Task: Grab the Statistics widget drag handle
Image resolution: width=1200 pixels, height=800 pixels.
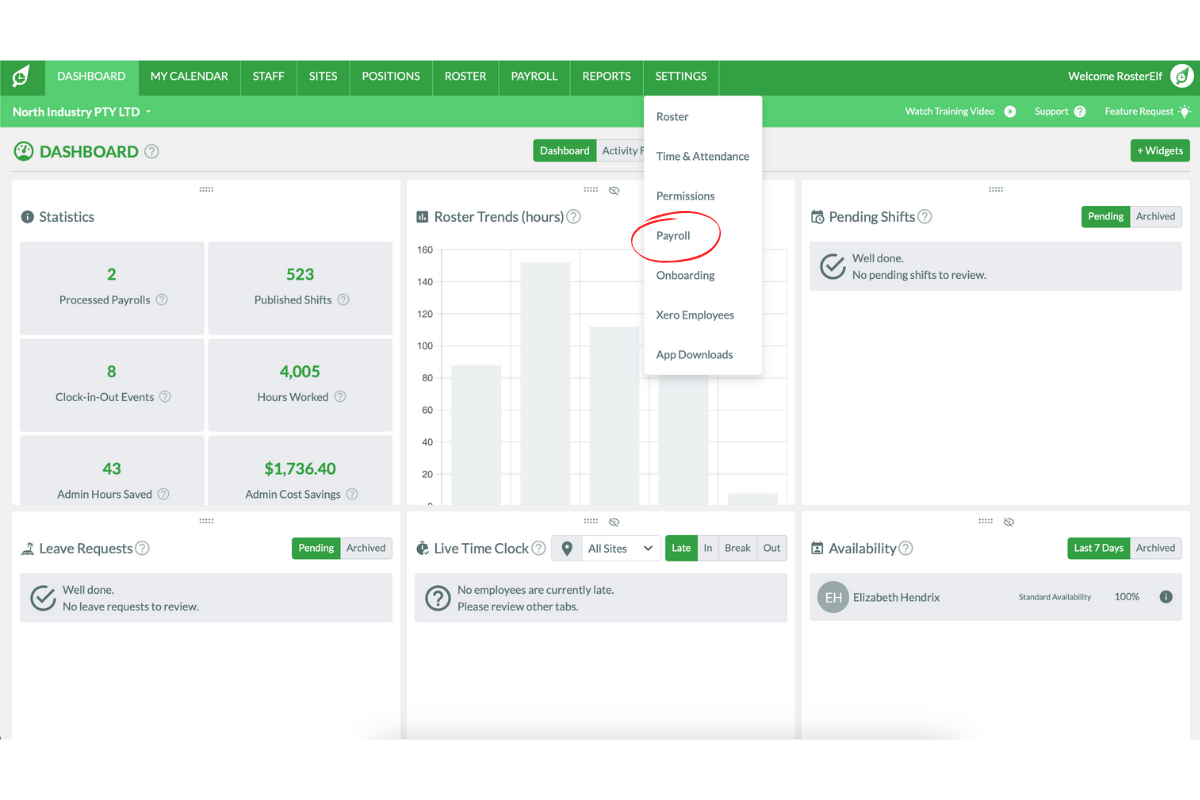Action: pos(206,190)
